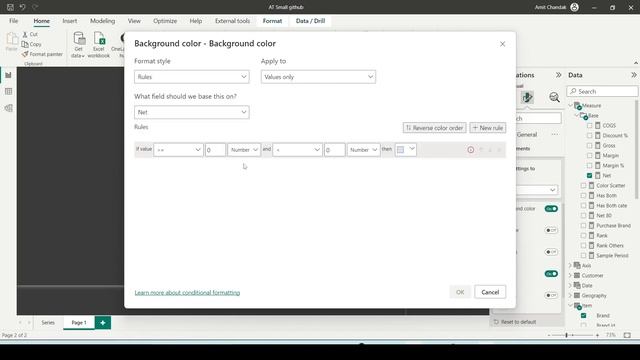
Task: Click the Cancel button
Action: [x=490, y=292]
